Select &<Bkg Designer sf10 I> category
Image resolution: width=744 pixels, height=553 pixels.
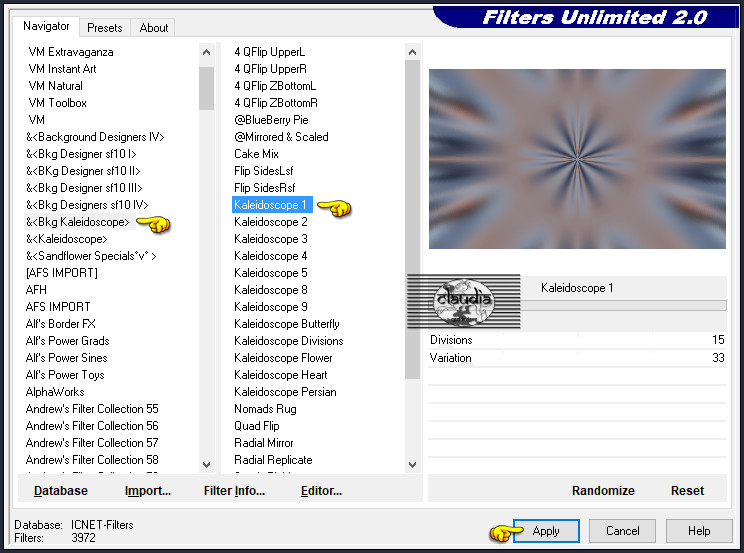(x=81, y=154)
